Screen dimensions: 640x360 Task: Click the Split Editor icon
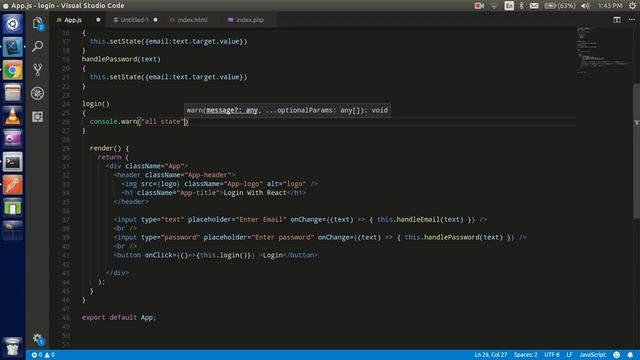(x=617, y=20)
